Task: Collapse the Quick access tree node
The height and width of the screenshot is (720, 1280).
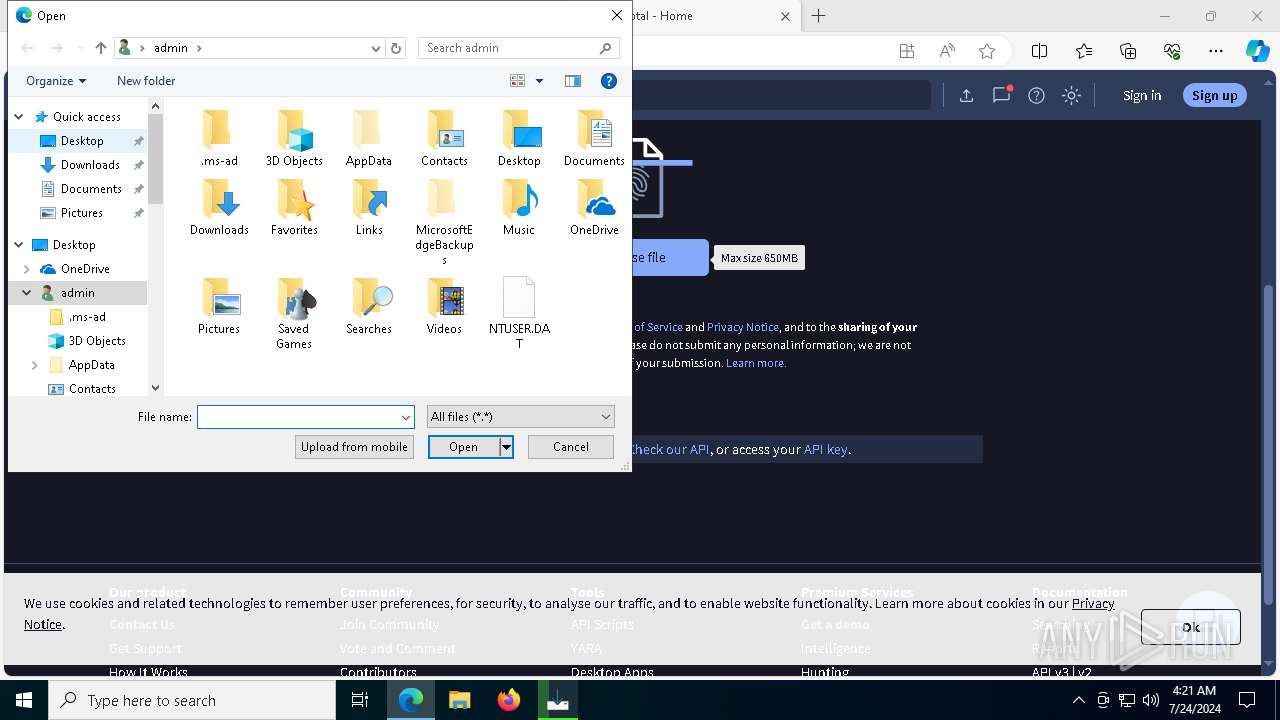Action: (18, 117)
